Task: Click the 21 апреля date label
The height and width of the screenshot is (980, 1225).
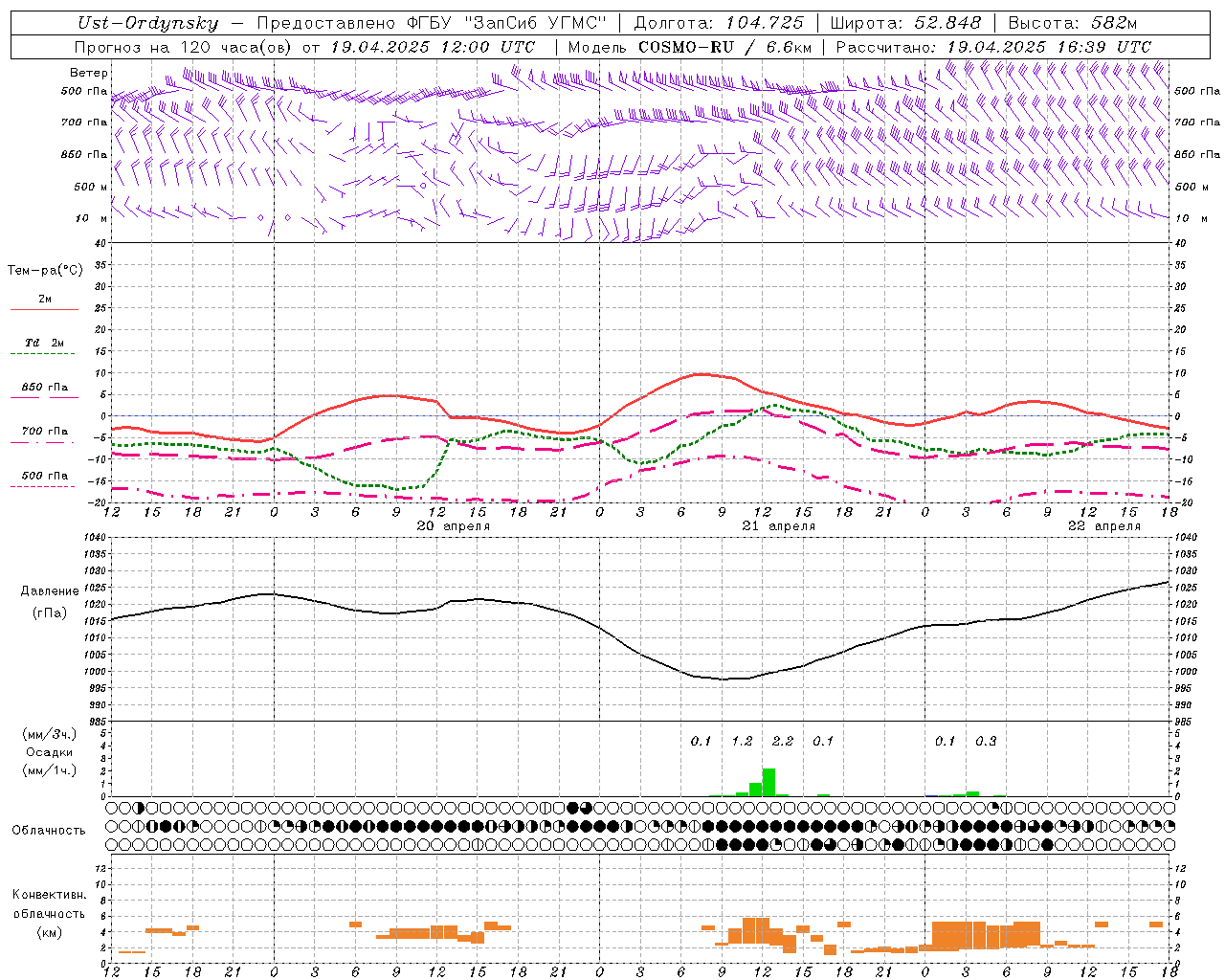Action: 779,526
